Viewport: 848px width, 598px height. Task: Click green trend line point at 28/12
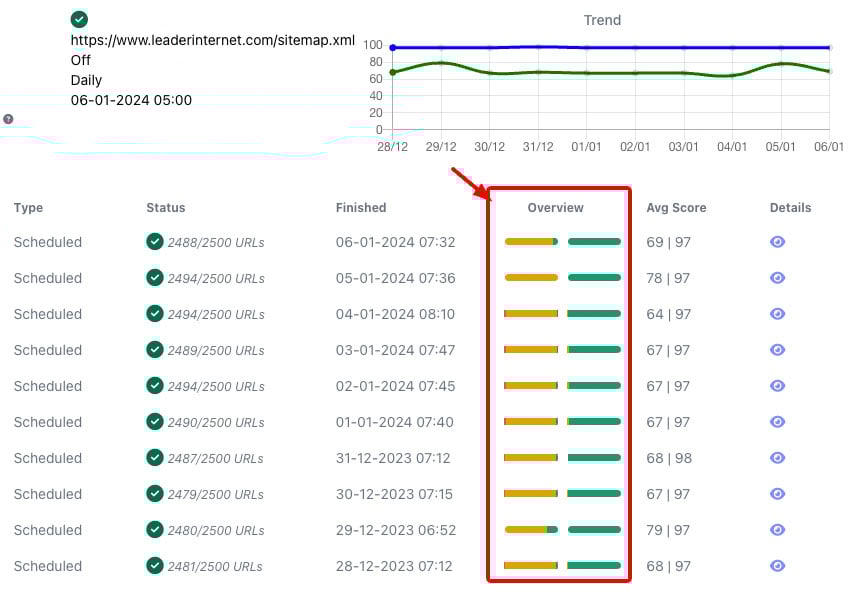tap(393, 72)
